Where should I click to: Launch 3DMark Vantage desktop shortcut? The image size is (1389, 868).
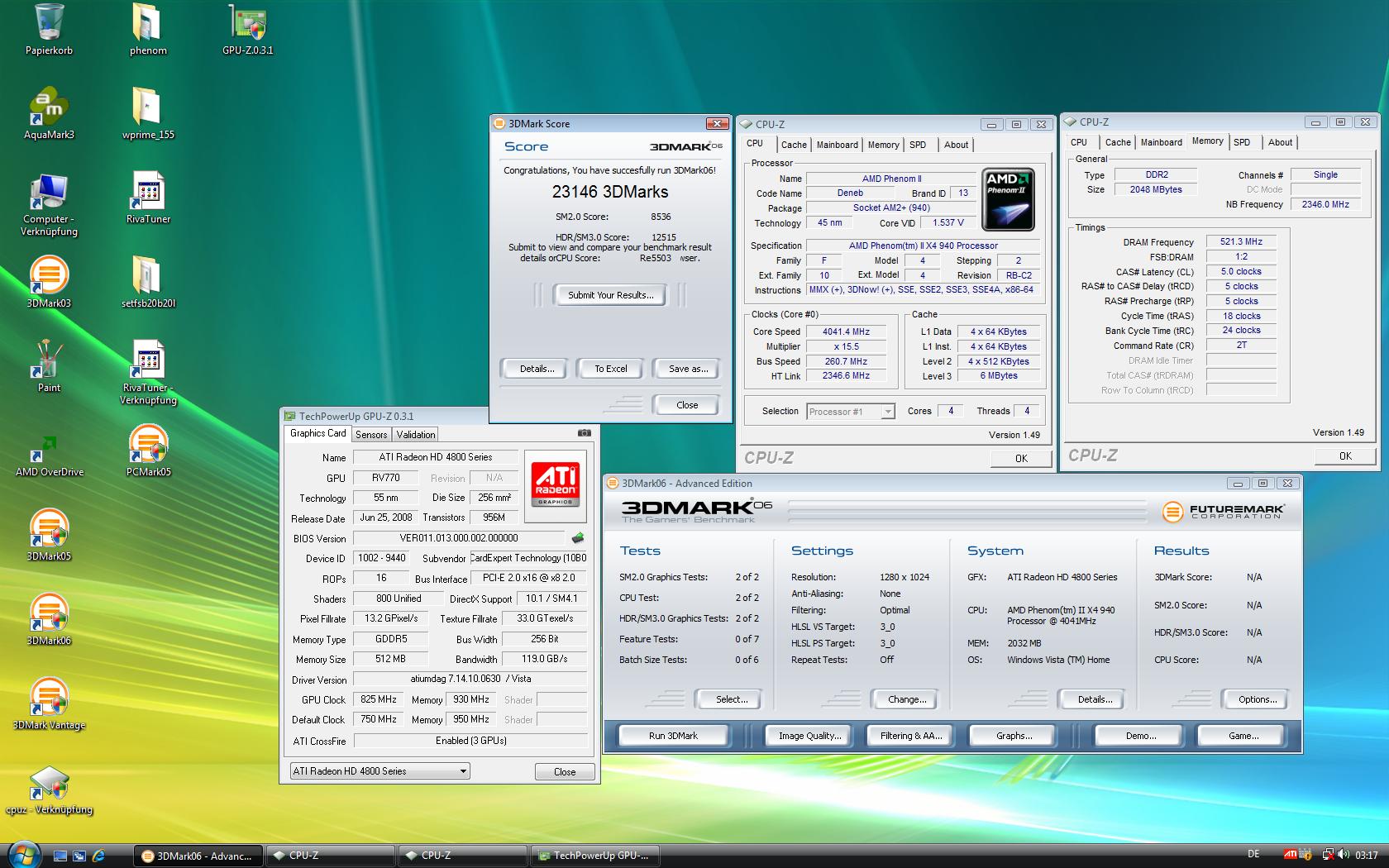[49, 704]
